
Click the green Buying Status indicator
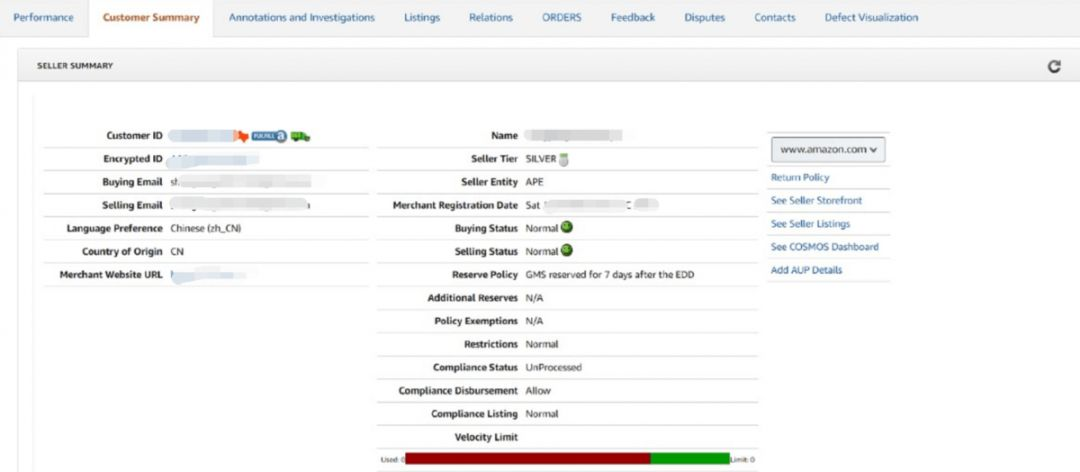coord(566,227)
